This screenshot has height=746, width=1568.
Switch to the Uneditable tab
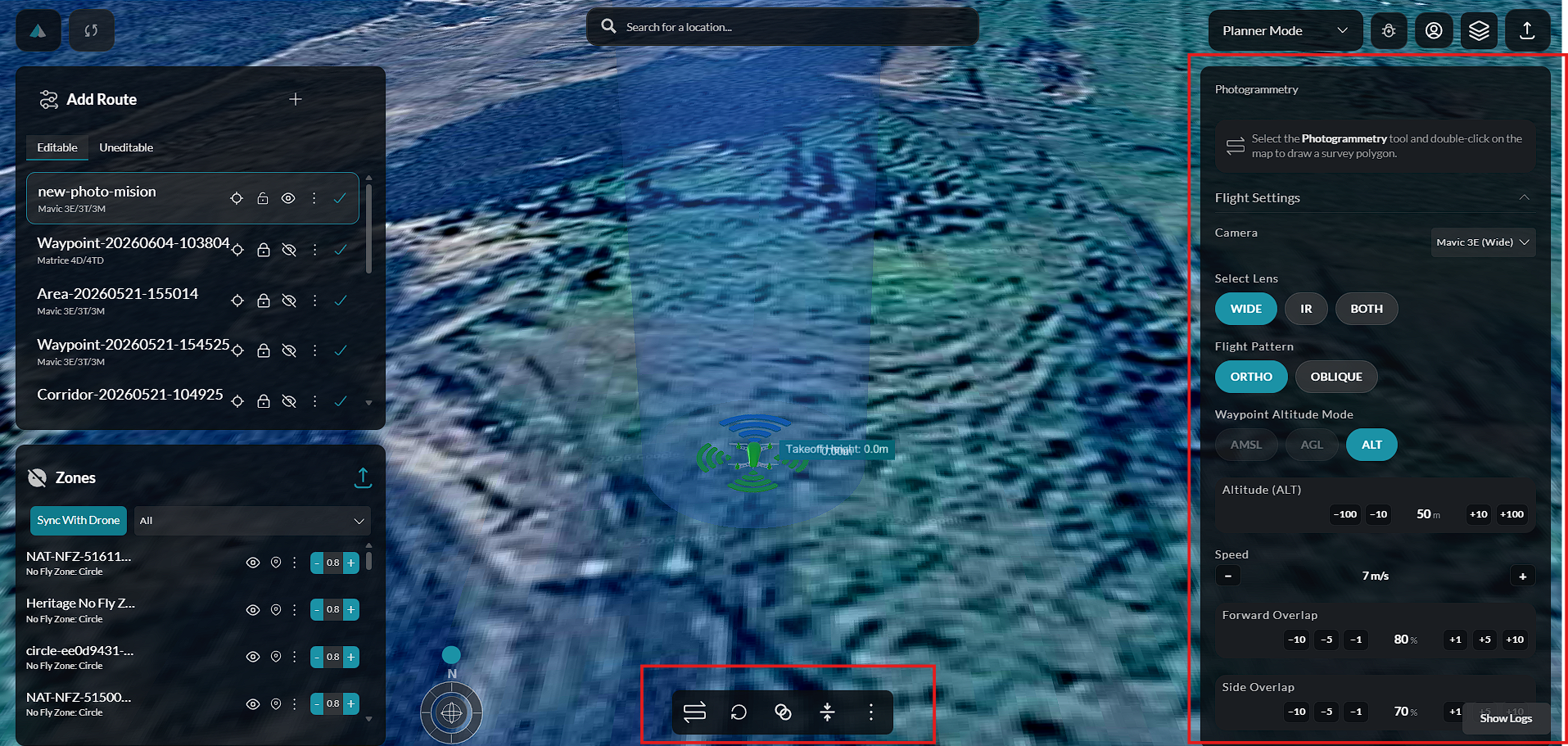tap(126, 147)
